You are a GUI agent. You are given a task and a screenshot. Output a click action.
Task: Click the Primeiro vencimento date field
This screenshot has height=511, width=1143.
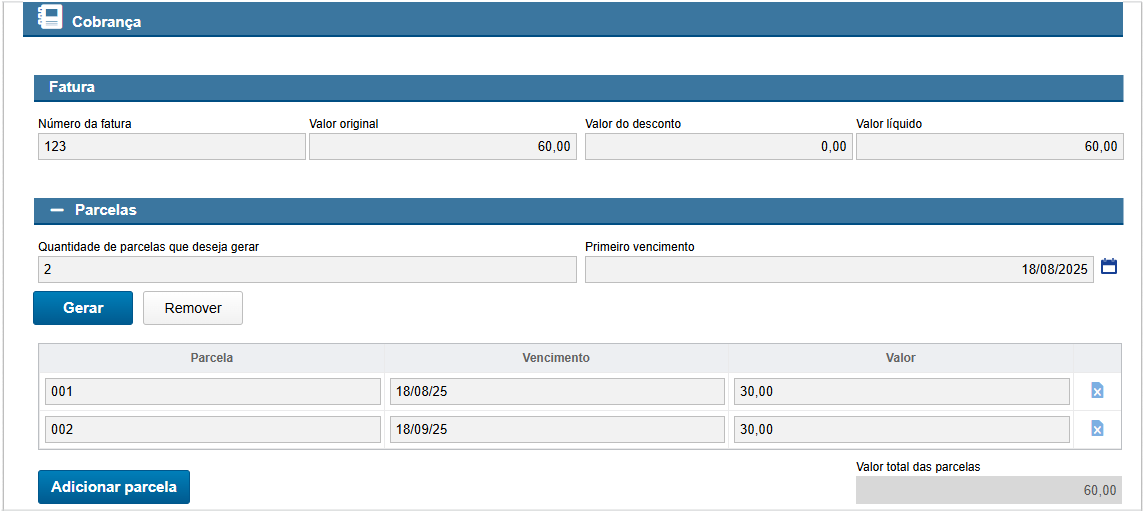838,270
